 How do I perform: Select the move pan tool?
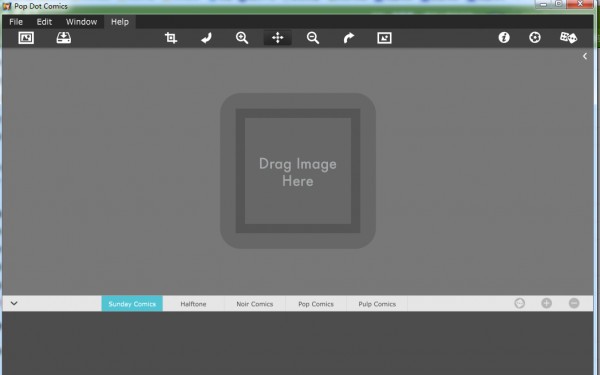(277, 38)
